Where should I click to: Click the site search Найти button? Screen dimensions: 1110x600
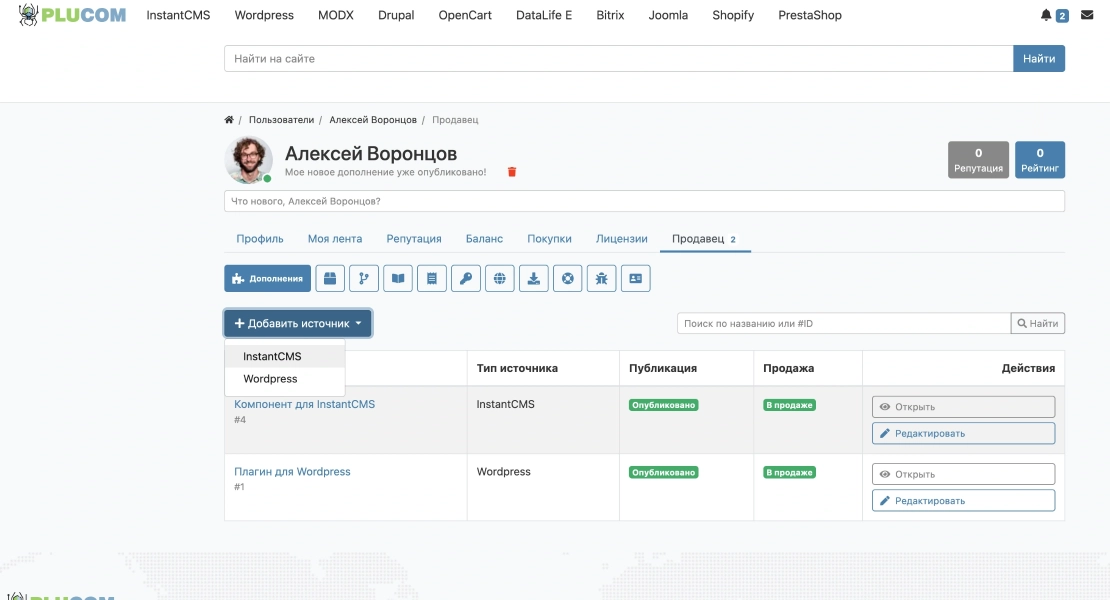[x=1039, y=59]
